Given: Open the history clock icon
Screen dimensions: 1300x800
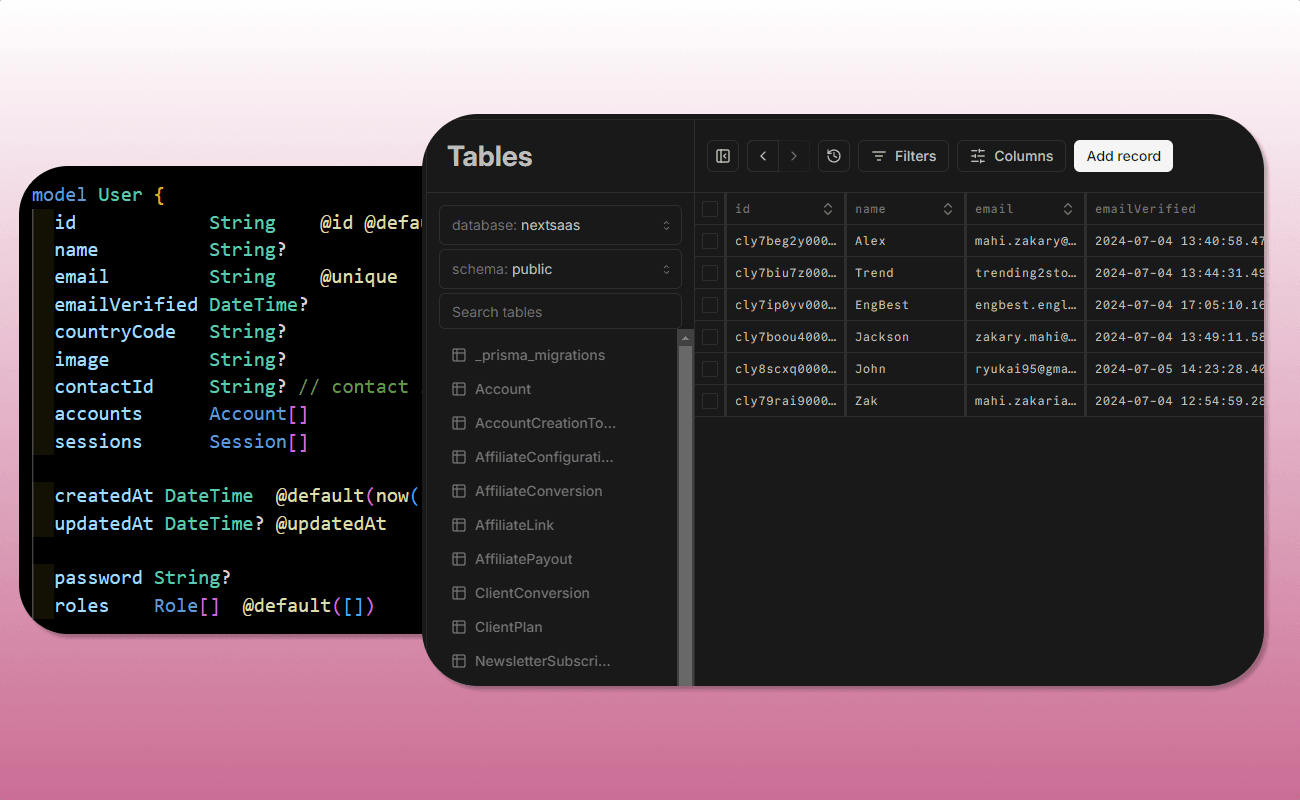Looking at the screenshot, I should tap(834, 156).
